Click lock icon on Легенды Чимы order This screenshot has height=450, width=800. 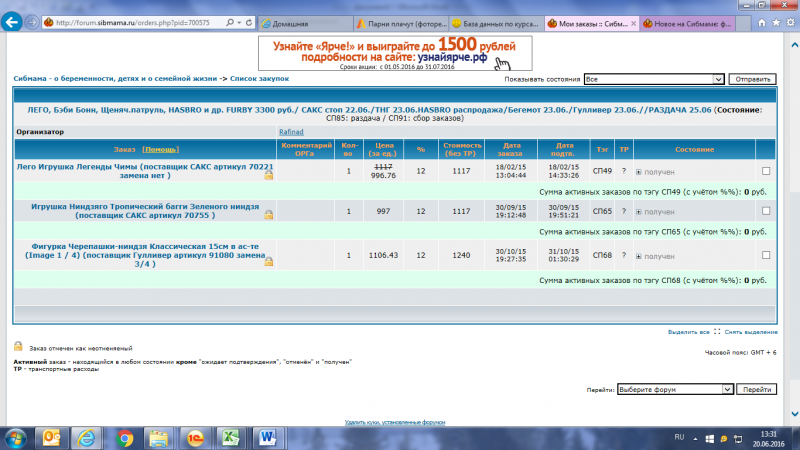point(268,175)
